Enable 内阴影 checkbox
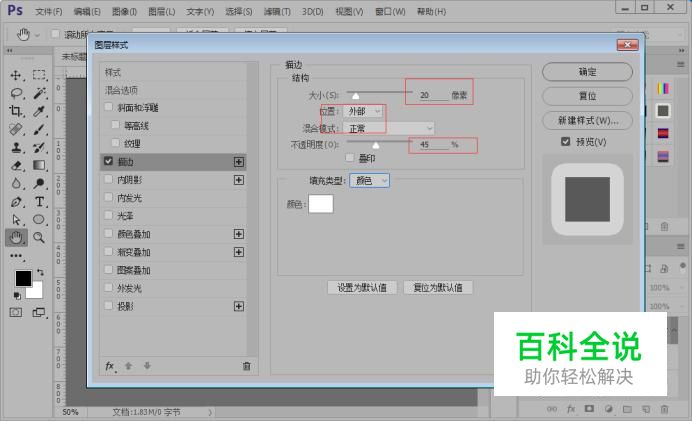This screenshot has height=421, width=692. [109, 179]
